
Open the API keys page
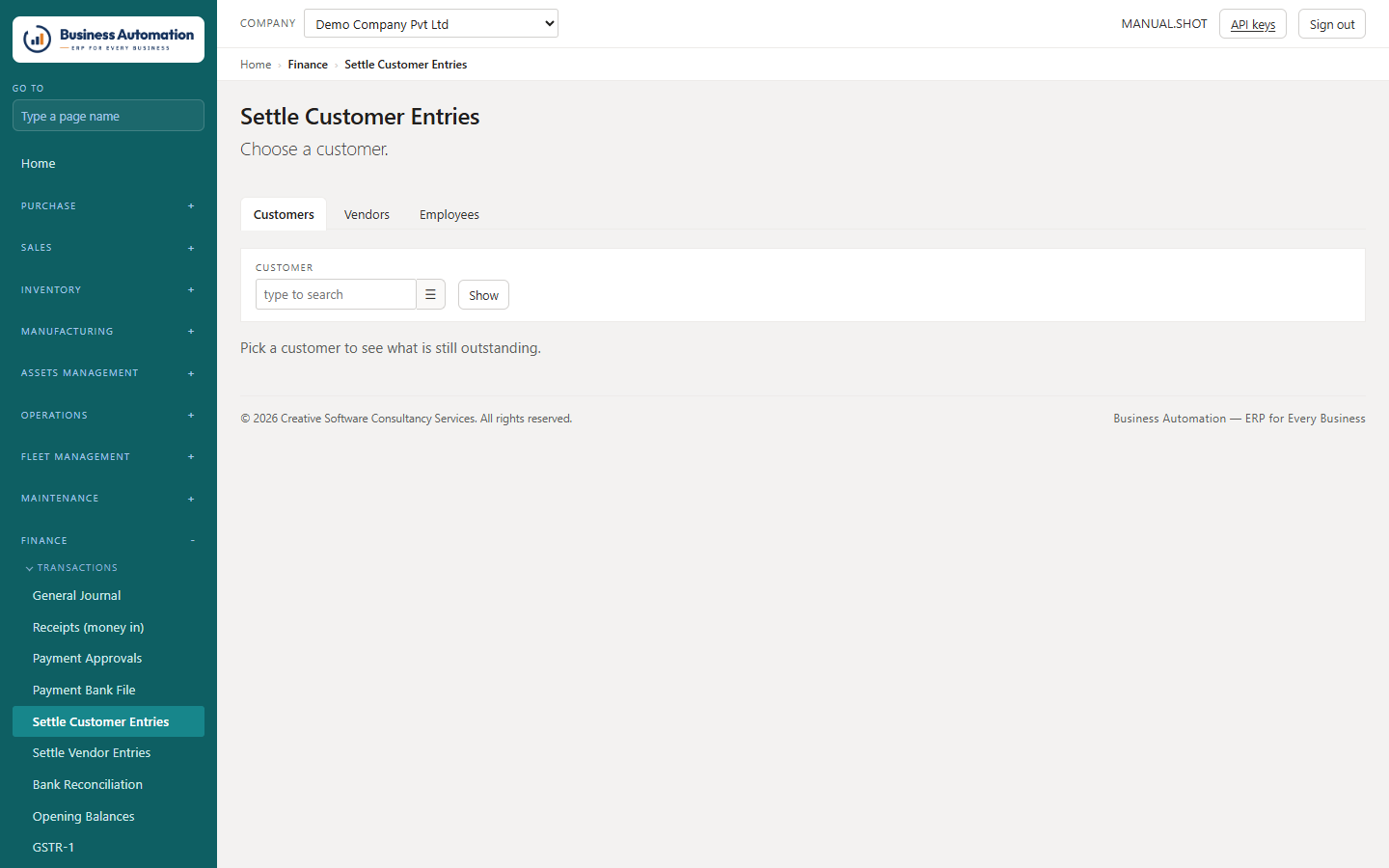point(1253,24)
